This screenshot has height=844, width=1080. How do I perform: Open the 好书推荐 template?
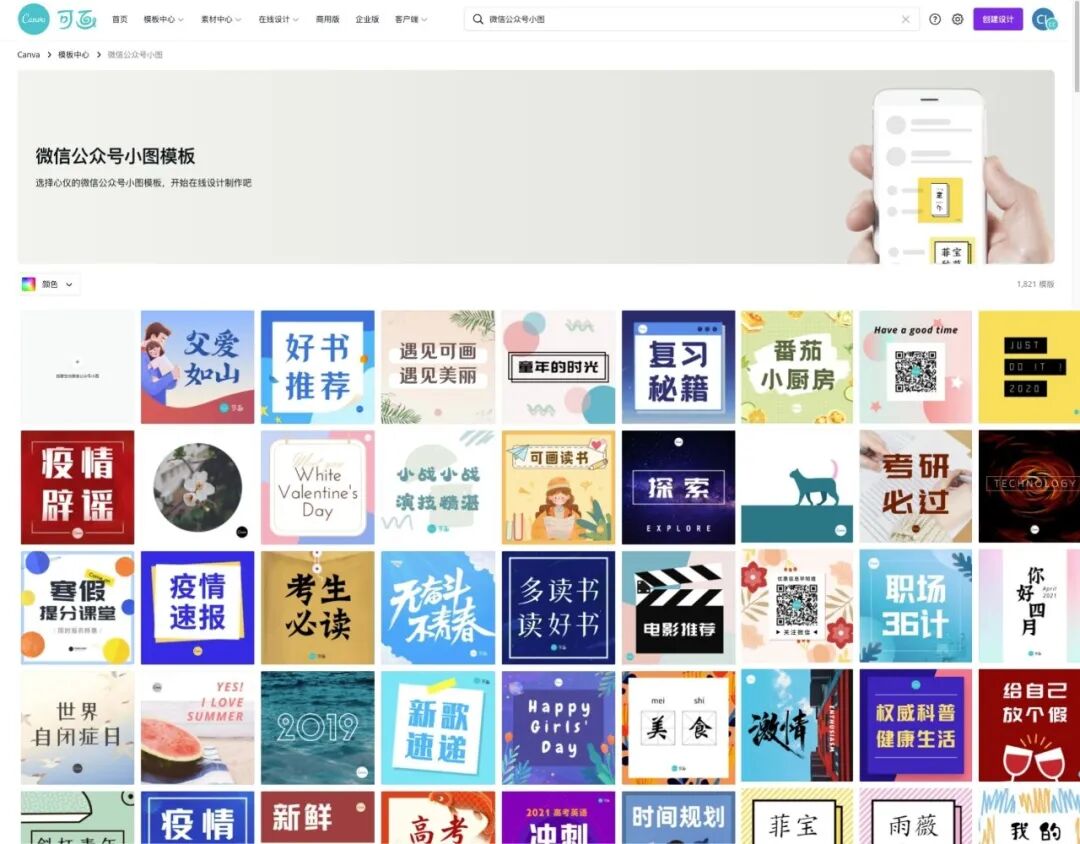318,367
